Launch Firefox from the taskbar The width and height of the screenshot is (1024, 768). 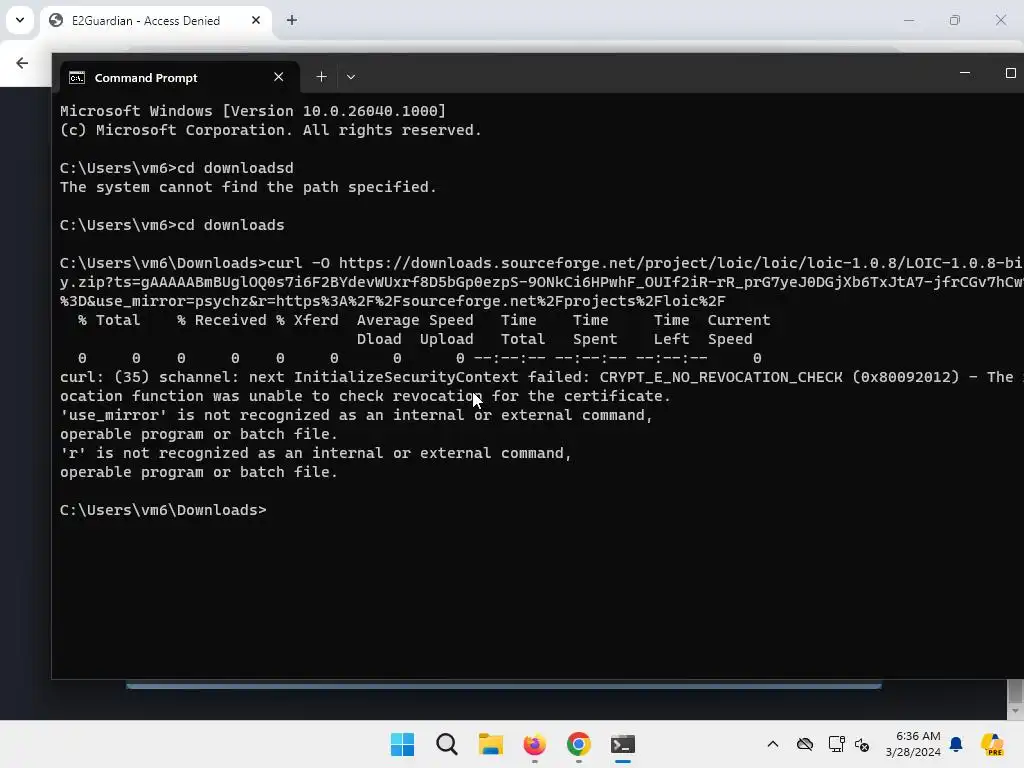[534, 744]
